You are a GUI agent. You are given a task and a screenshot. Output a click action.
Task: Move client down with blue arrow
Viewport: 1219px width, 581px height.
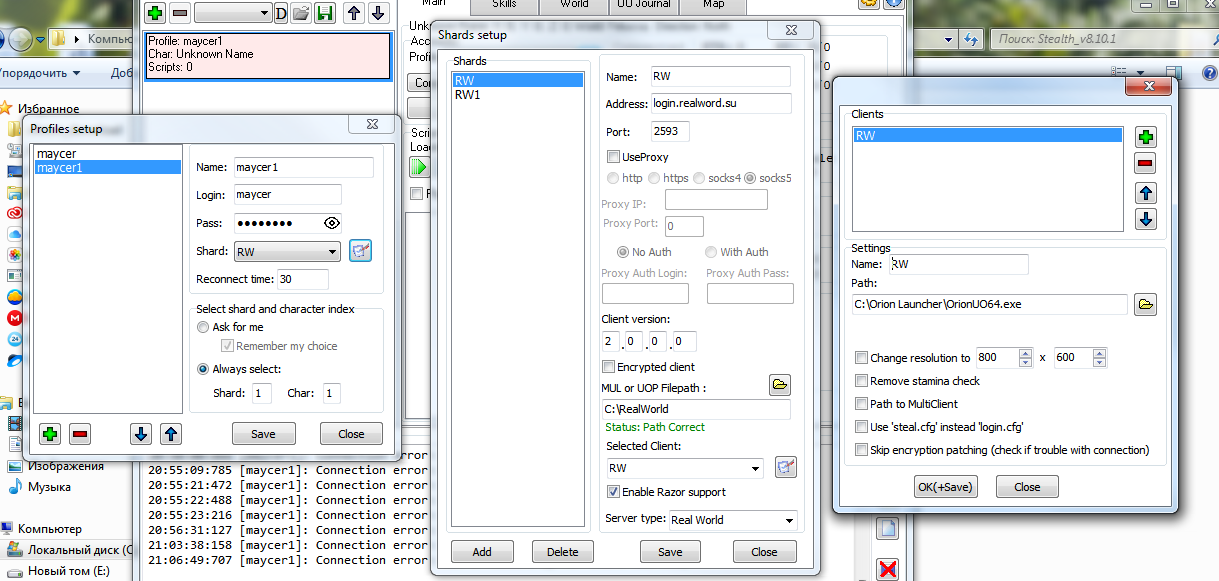click(1146, 220)
